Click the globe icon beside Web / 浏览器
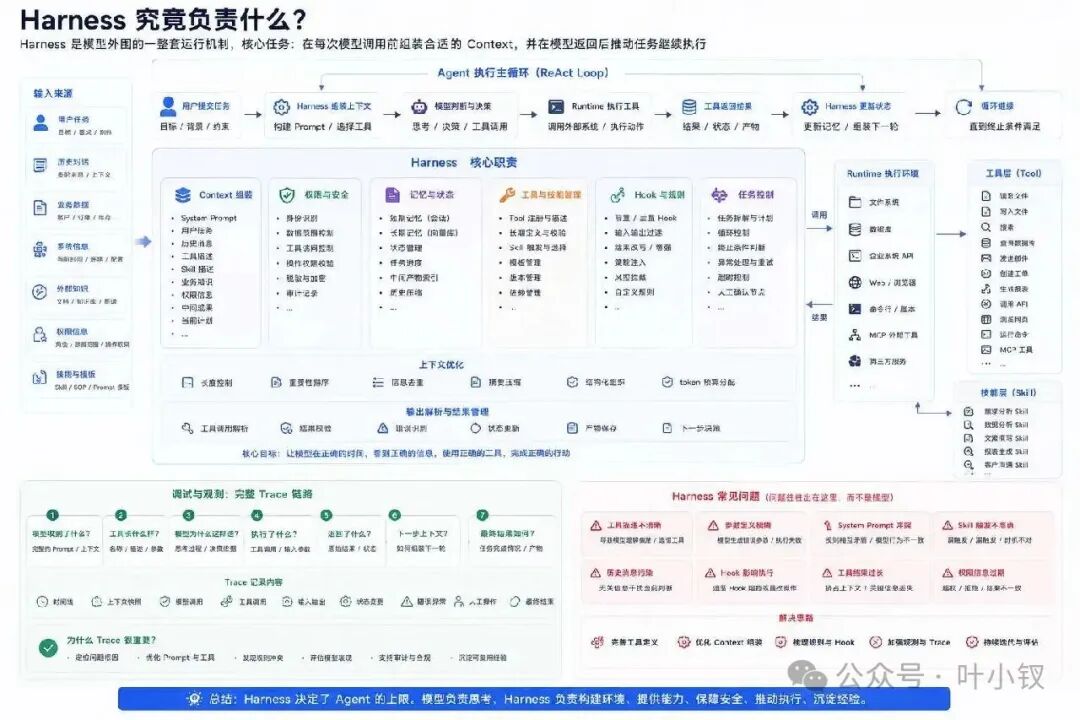 click(x=855, y=282)
